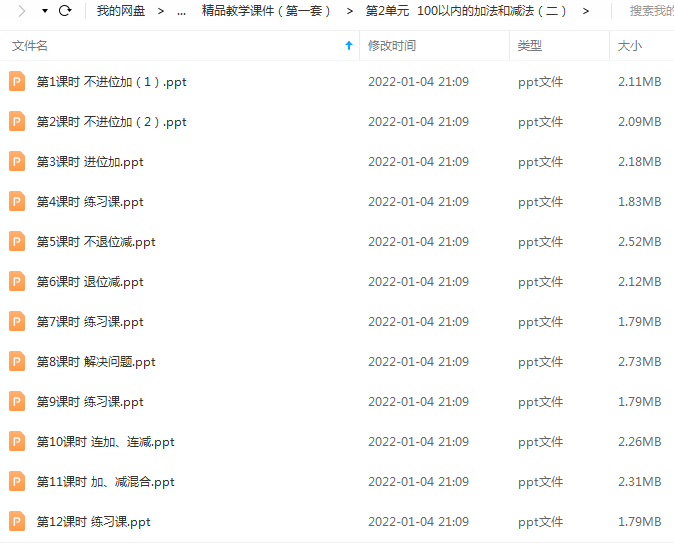
Task: Expand the collapsed breadcrumb ellipsis
Action: (x=181, y=12)
